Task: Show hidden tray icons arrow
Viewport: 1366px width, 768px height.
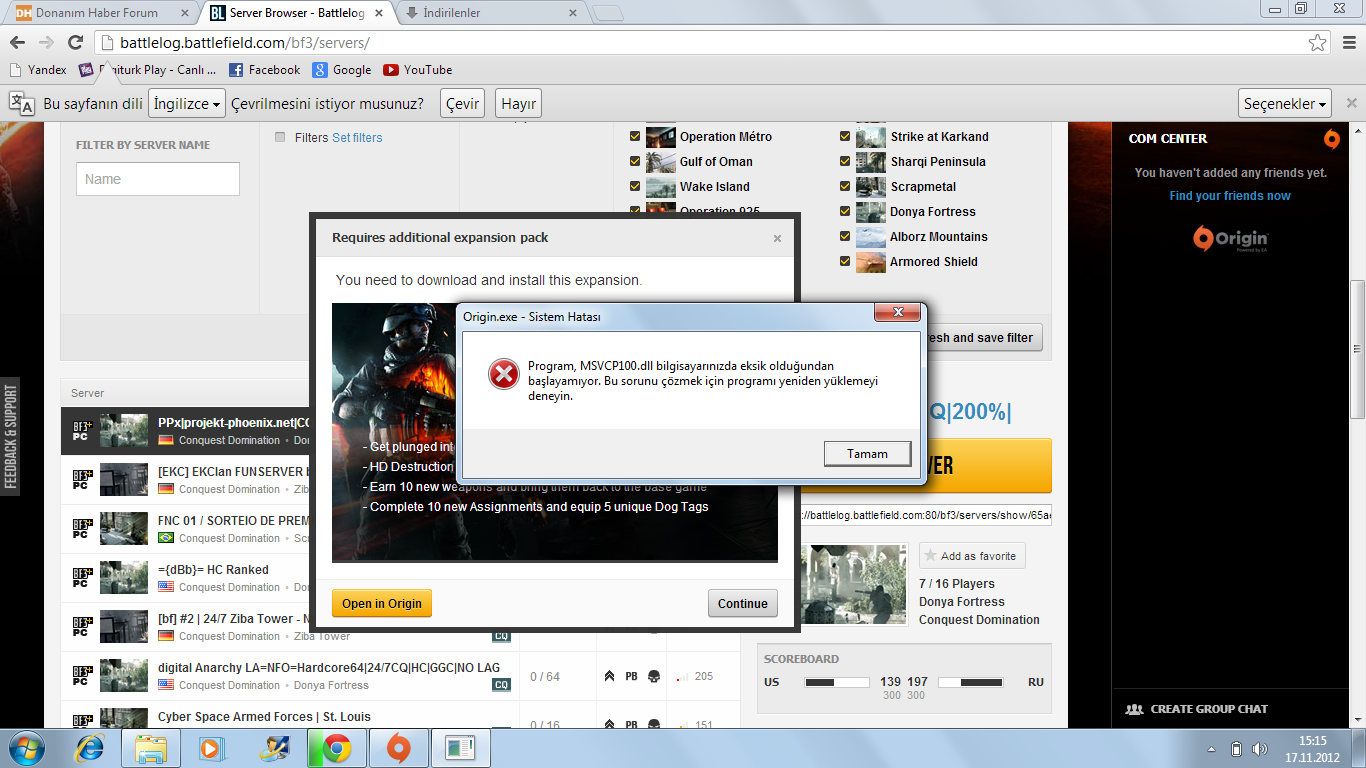Action: coord(1212,748)
